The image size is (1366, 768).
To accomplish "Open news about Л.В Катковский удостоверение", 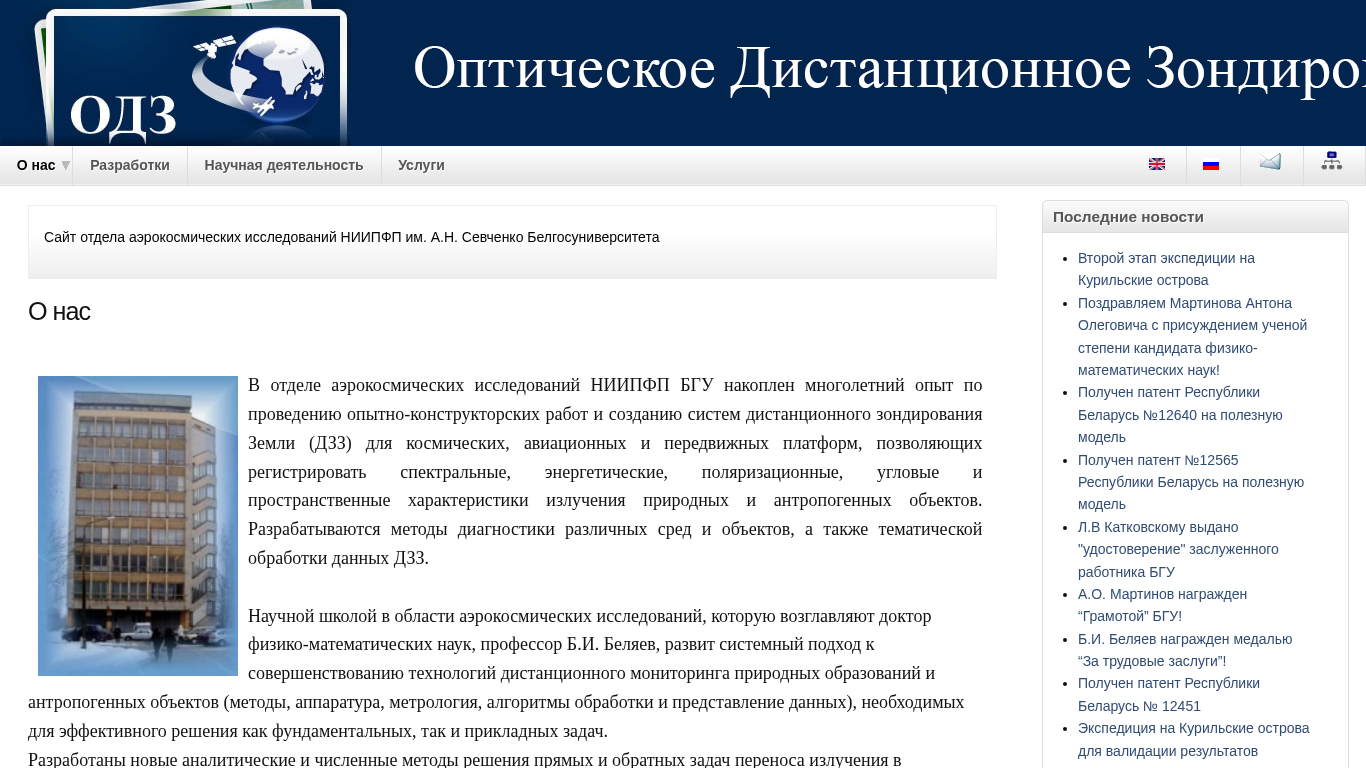I will pyautogui.click(x=1178, y=549).
